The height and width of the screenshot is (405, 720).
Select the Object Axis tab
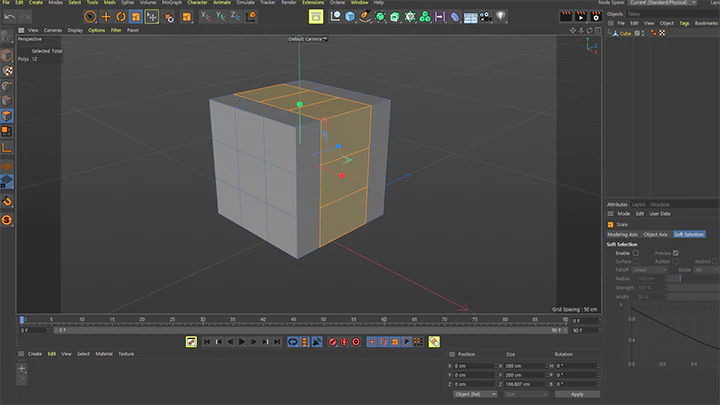[655, 235]
